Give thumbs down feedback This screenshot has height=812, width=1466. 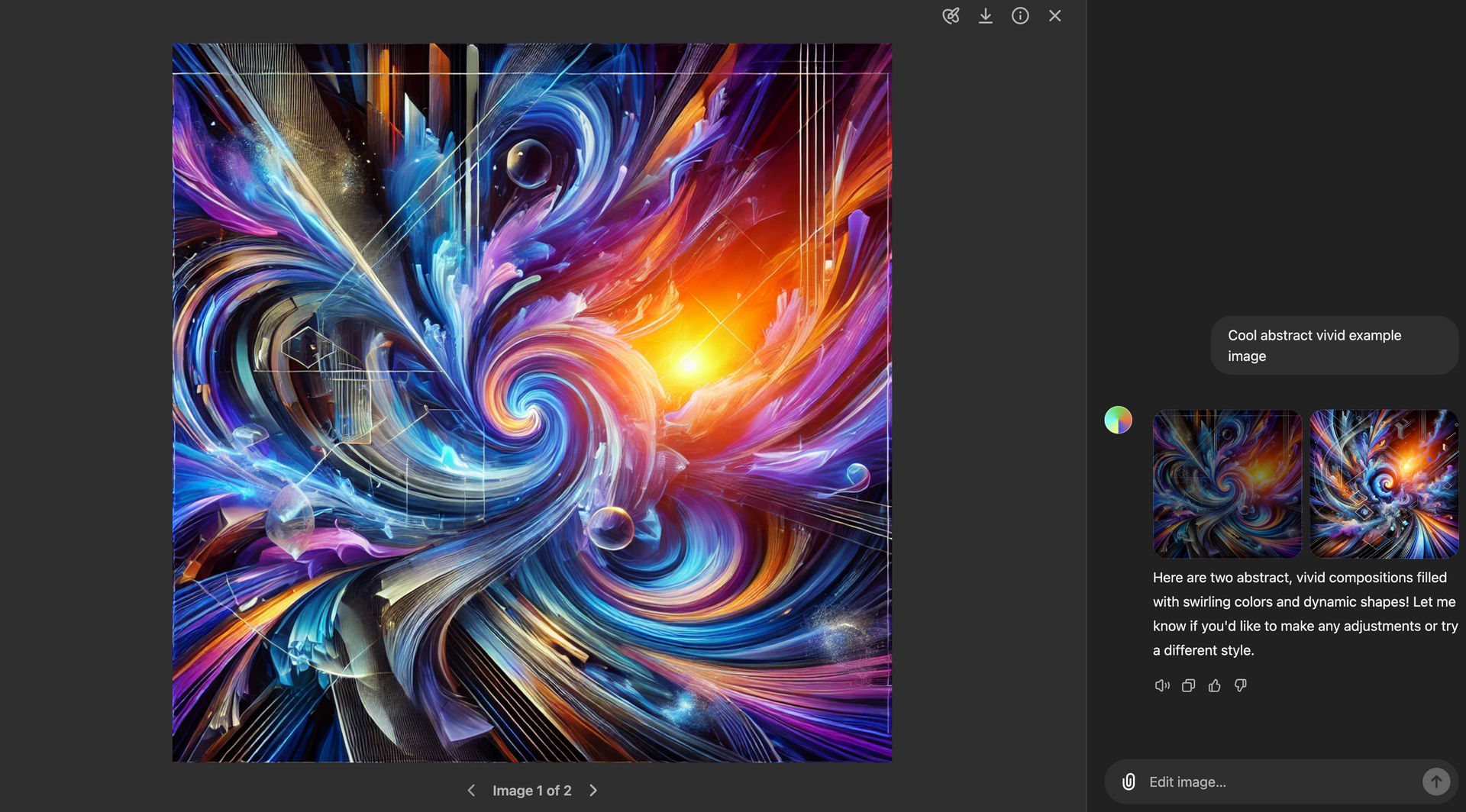1240,685
